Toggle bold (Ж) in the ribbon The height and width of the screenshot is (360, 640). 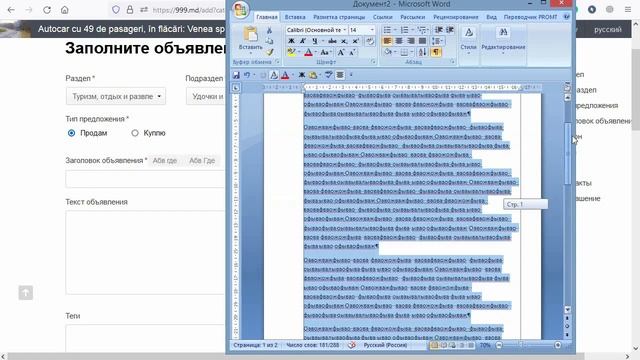click(291, 41)
